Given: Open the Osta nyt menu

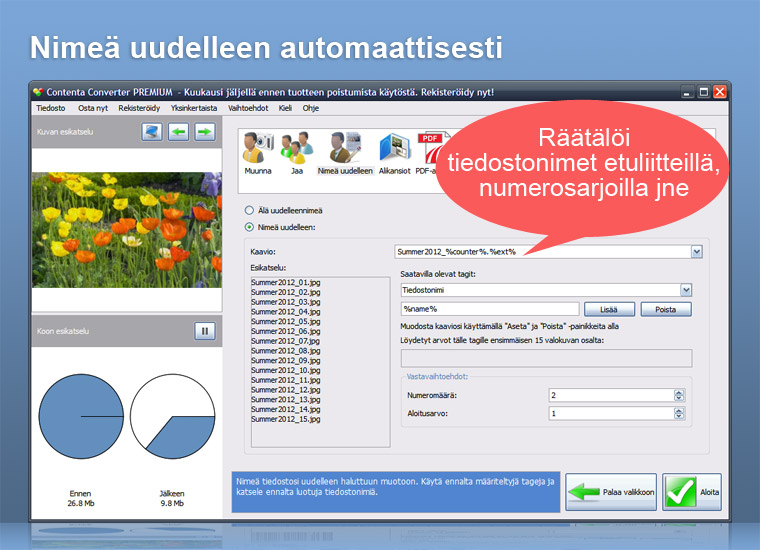Looking at the screenshot, I should 93,108.
